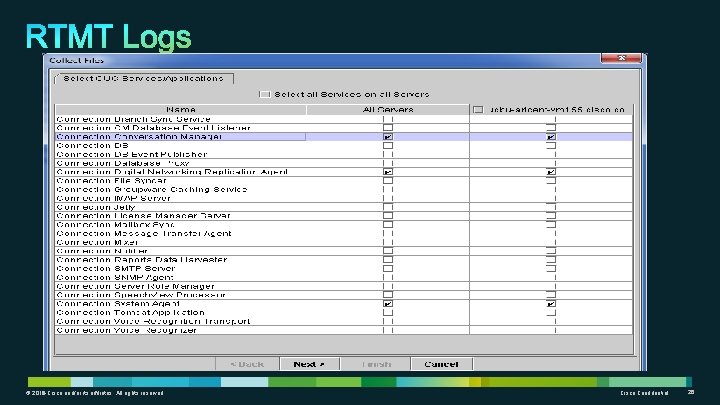Check SpeechView Processor All Servers checkbox
This screenshot has width=720, height=405.
point(388,295)
